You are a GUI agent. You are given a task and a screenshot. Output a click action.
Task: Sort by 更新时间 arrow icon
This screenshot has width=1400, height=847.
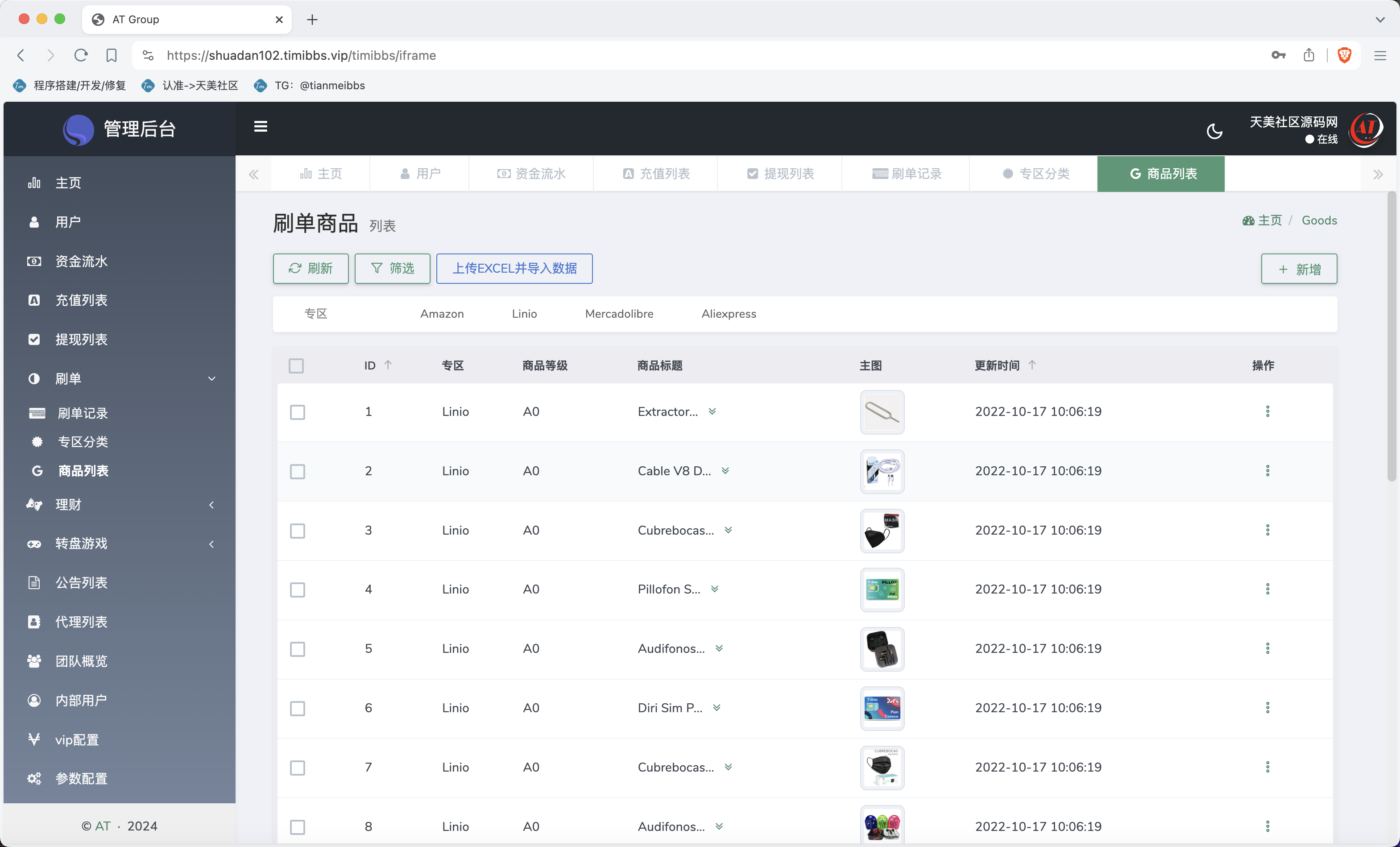coord(1032,365)
